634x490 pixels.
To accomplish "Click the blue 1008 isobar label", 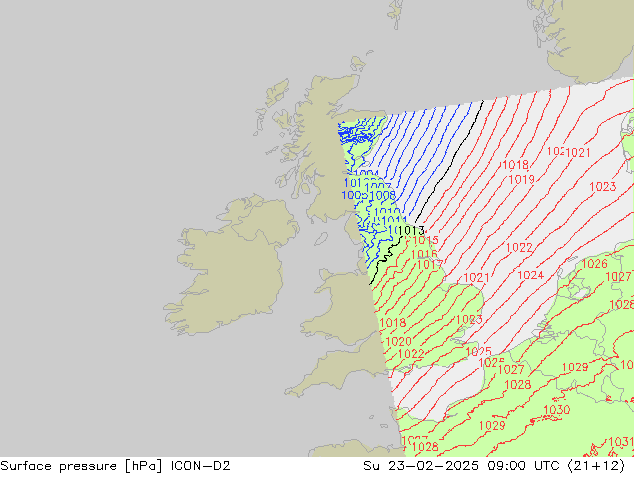I will 383,196.
